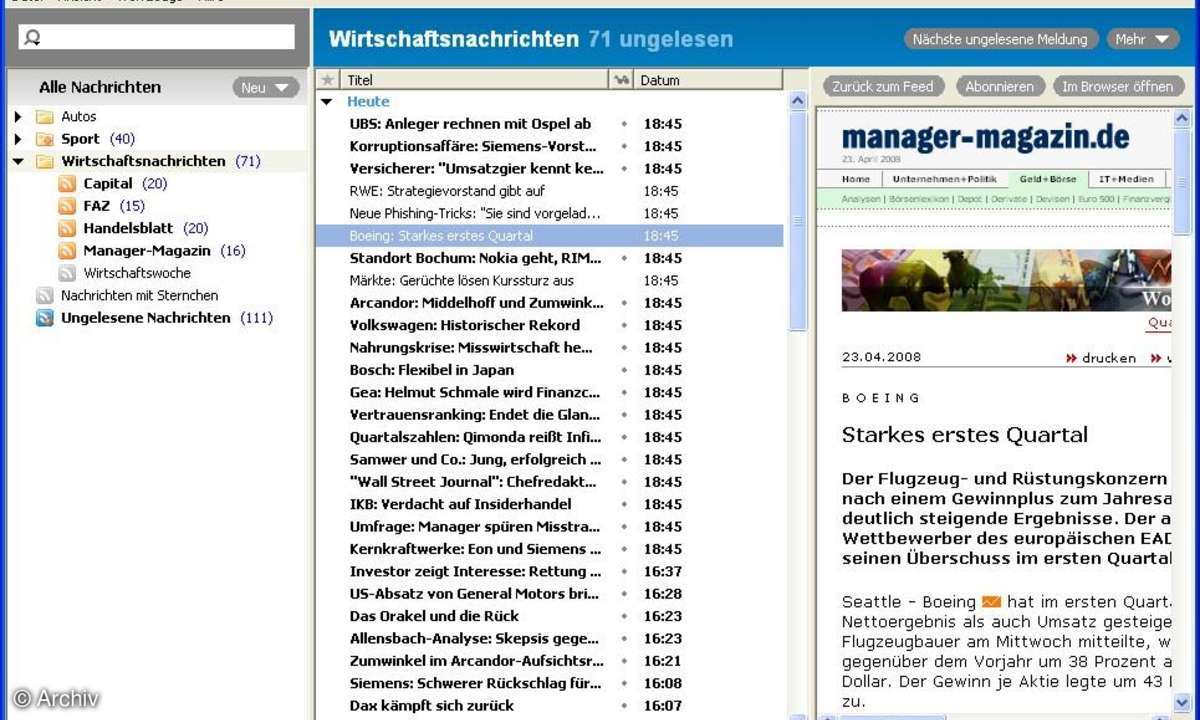The image size is (1200, 720).
Task: Click the Wirtschaftsnachrichten folder icon
Action: point(44,161)
